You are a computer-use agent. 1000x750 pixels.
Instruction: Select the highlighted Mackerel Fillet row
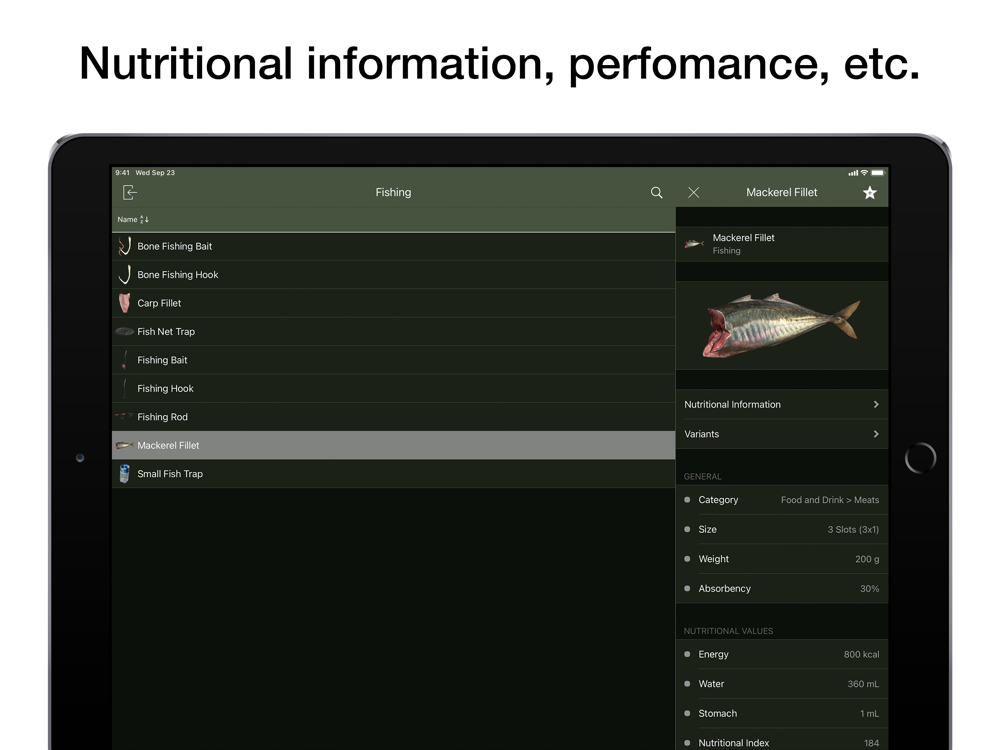(393, 445)
